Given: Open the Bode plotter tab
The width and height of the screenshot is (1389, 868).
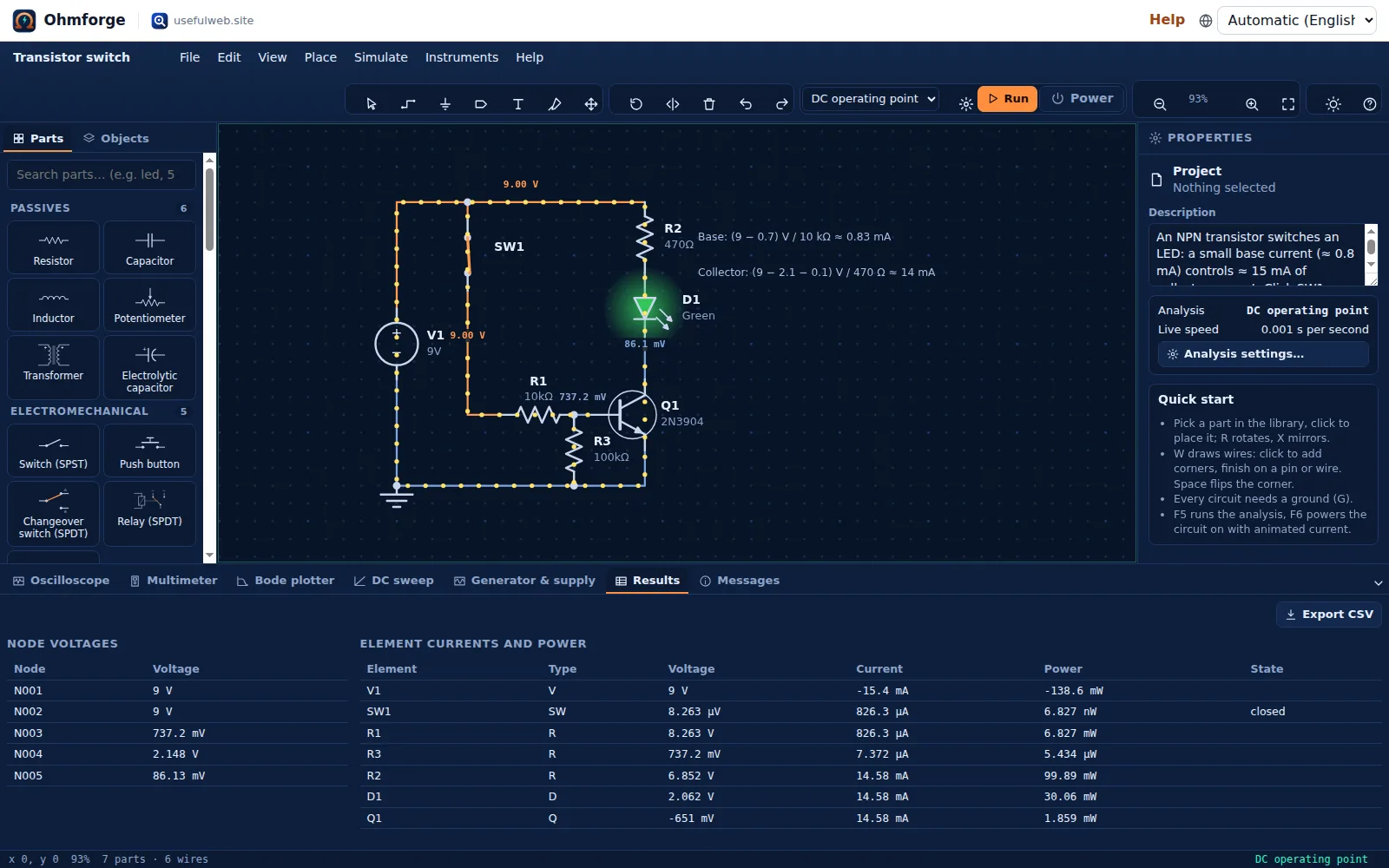Looking at the screenshot, I should coord(286,581).
